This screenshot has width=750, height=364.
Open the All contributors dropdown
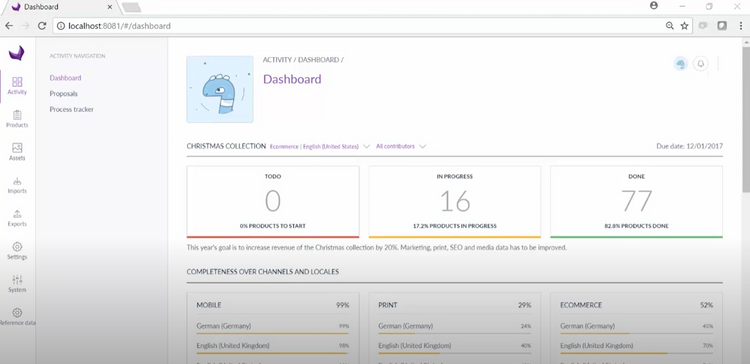click(x=401, y=146)
